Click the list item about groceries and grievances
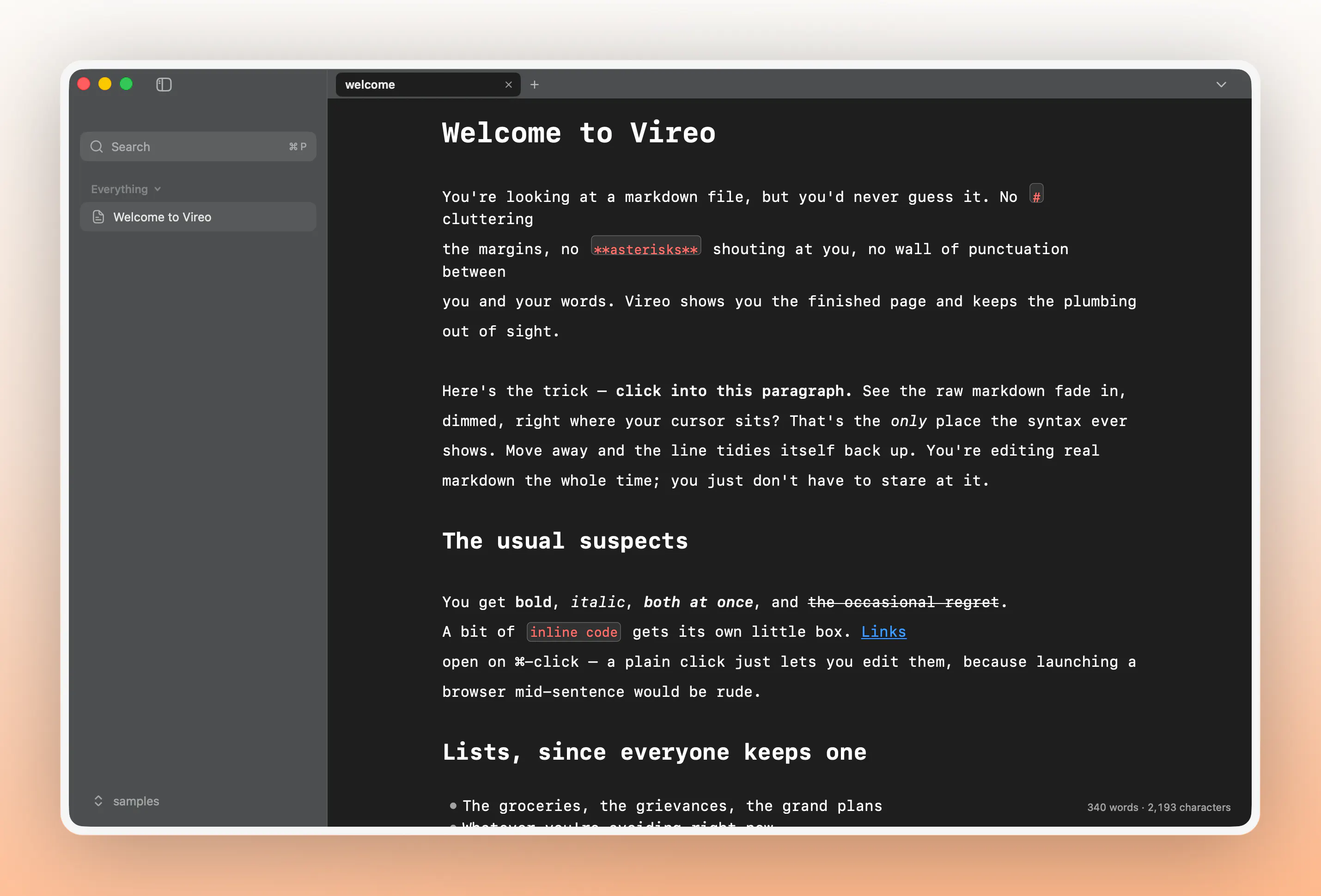1321x896 pixels. tap(672, 805)
